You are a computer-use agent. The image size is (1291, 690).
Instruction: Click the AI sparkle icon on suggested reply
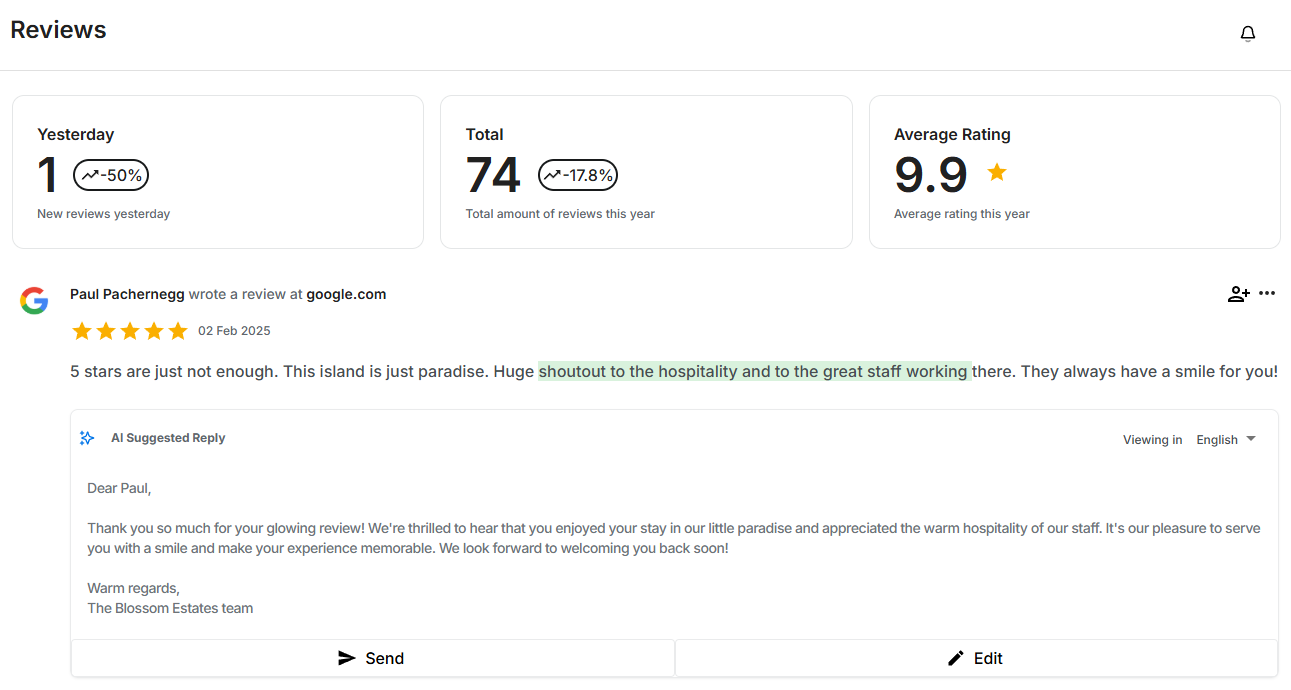click(x=87, y=438)
